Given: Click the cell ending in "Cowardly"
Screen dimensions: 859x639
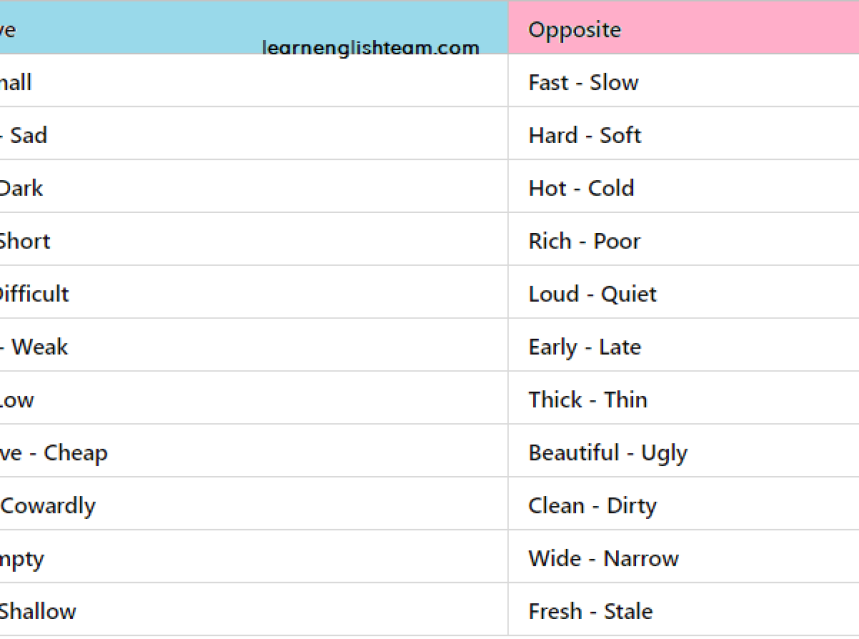Looking at the screenshot, I should pos(48,506).
